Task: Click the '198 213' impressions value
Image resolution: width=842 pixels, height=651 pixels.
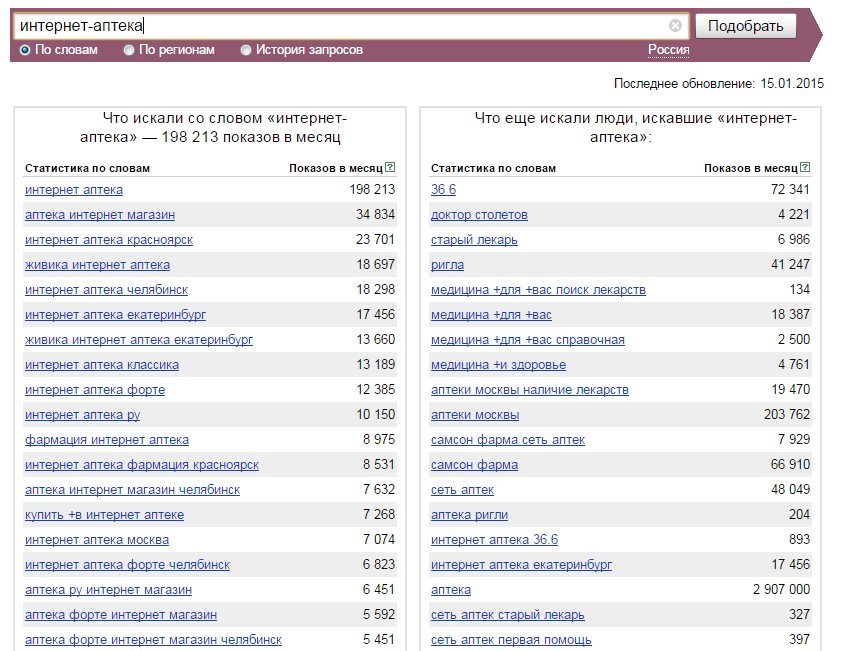Action: click(x=372, y=189)
